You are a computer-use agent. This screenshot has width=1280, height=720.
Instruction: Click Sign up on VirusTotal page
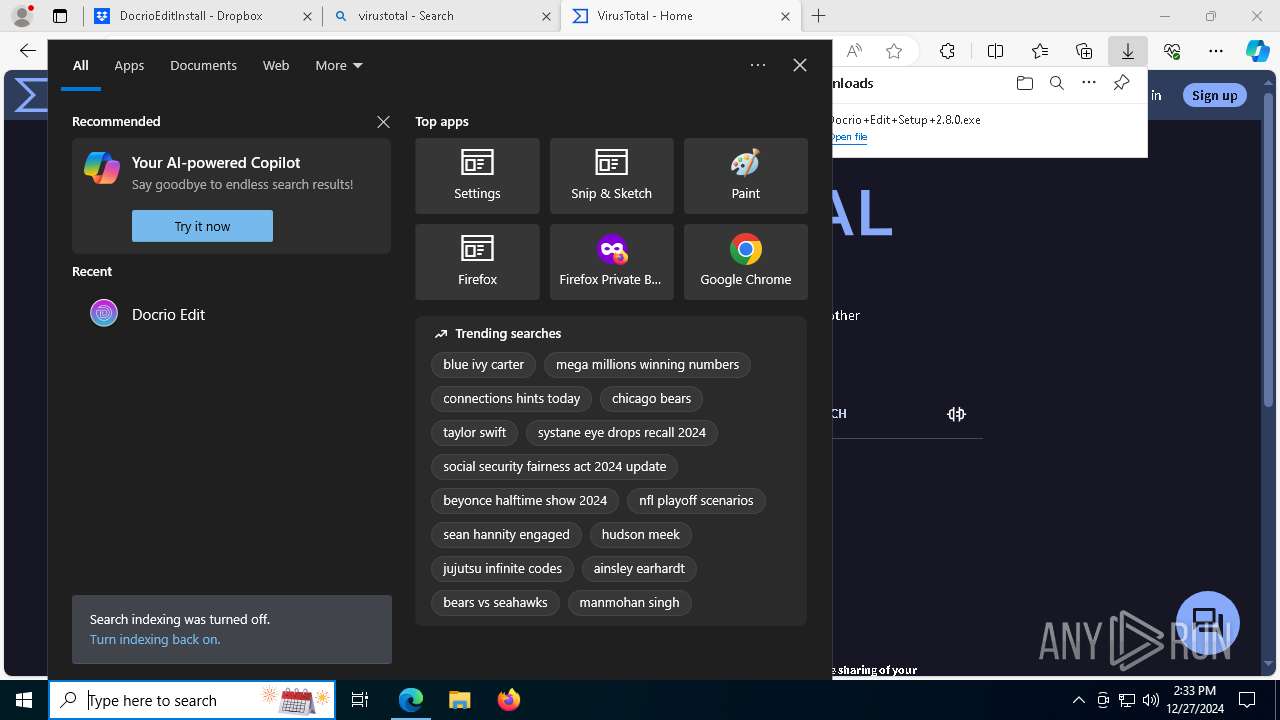1215,95
